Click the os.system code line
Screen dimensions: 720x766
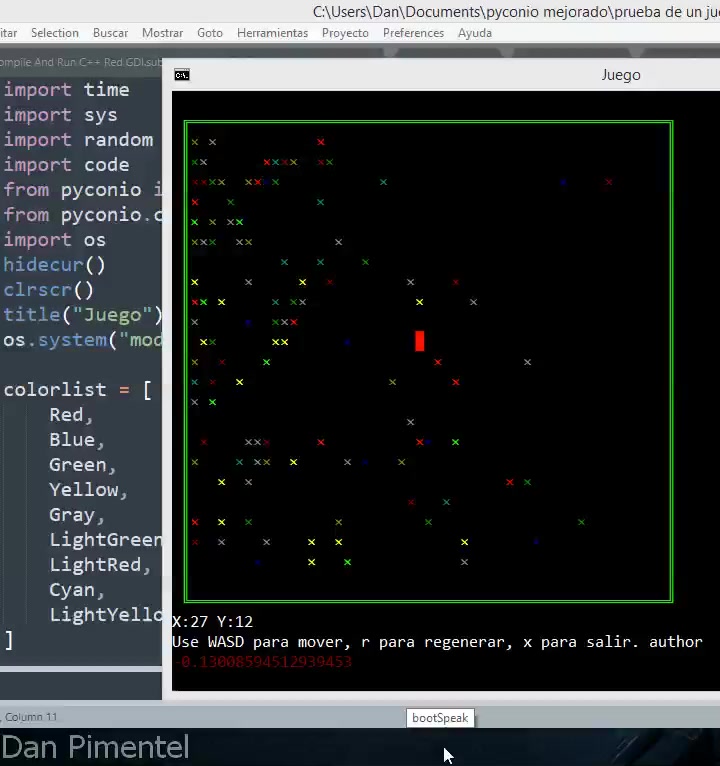tap(83, 340)
